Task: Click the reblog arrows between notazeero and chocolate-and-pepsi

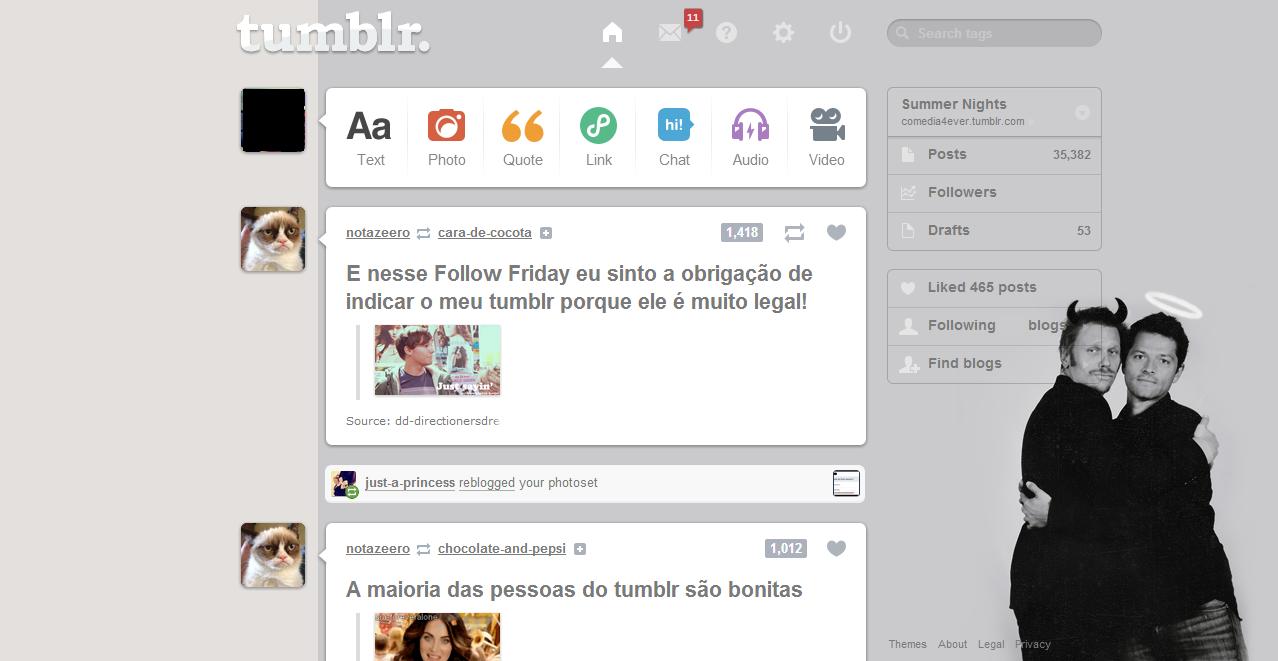Action: point(424,549)
